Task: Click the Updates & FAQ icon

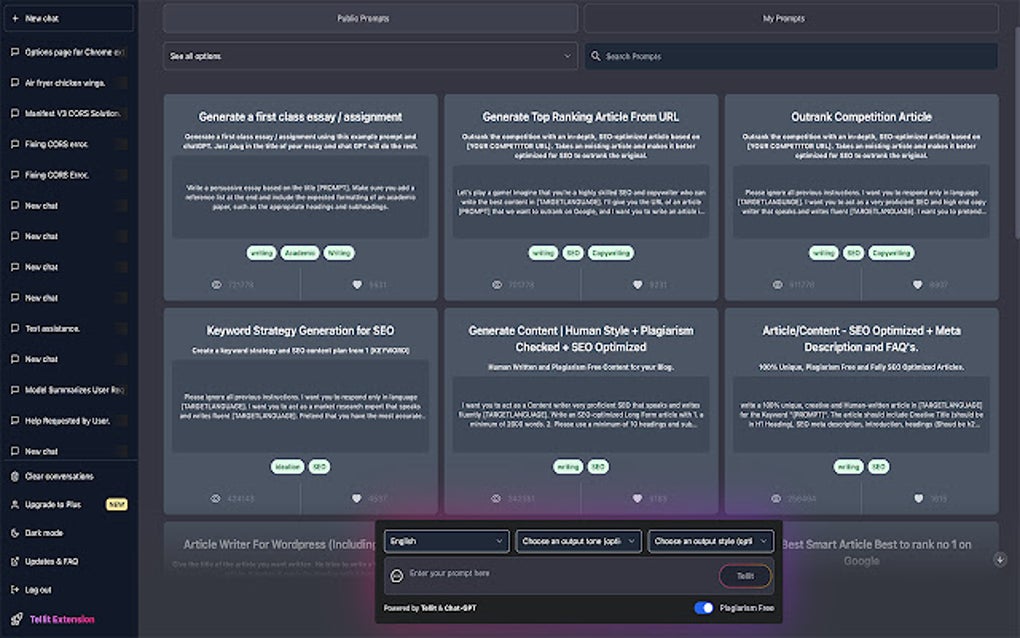Action: [14, 561]
